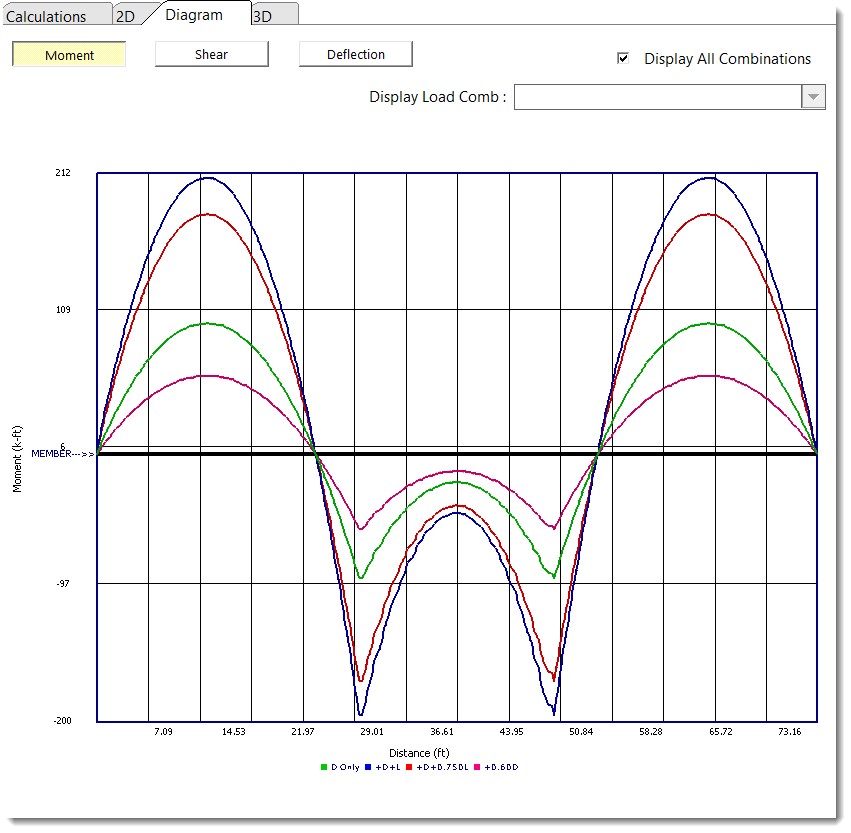Open the 2D tab

pyautogui.click(x=125, y=16)
